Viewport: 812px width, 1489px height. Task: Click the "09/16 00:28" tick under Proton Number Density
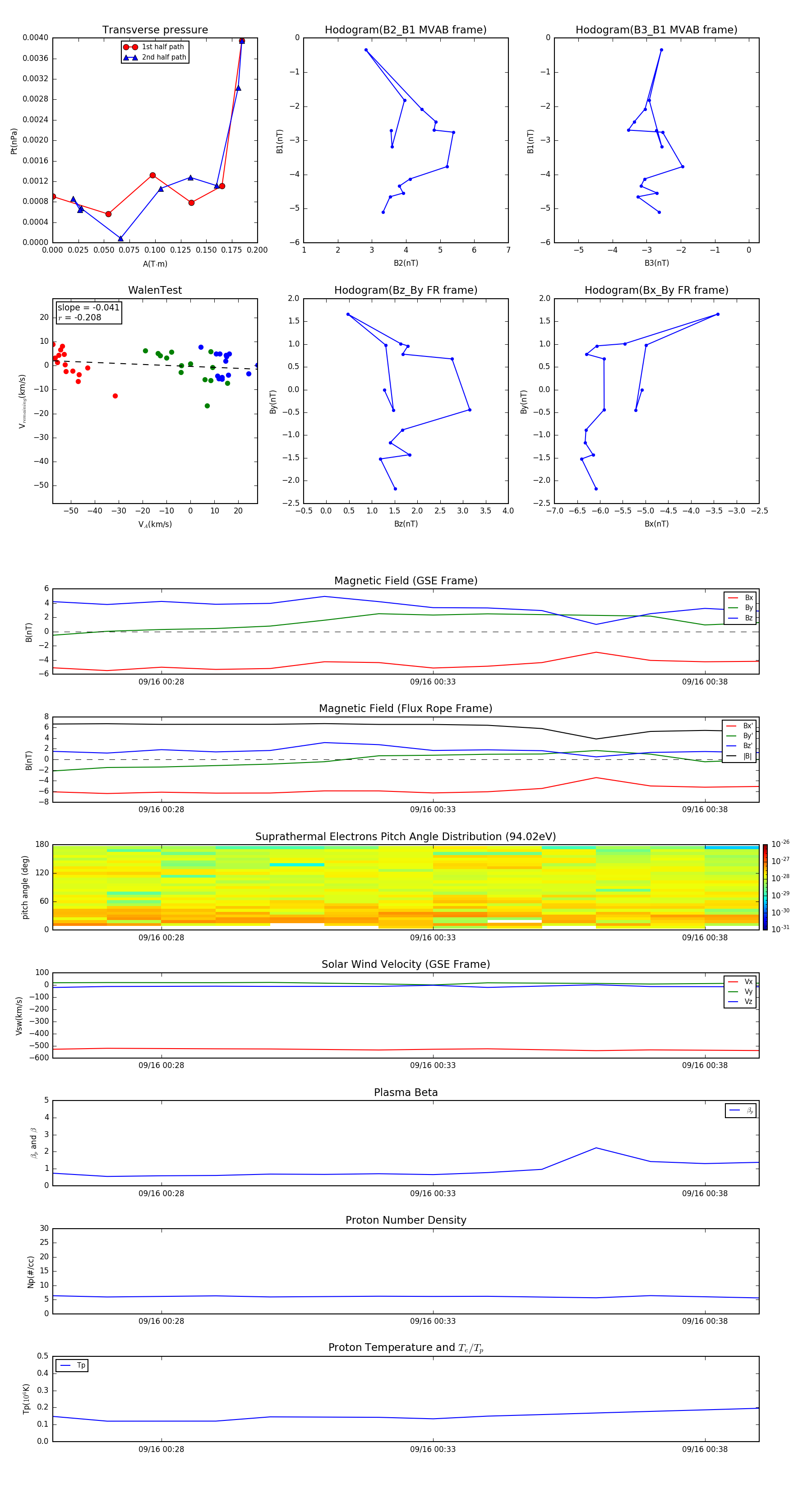(161, 1321)
